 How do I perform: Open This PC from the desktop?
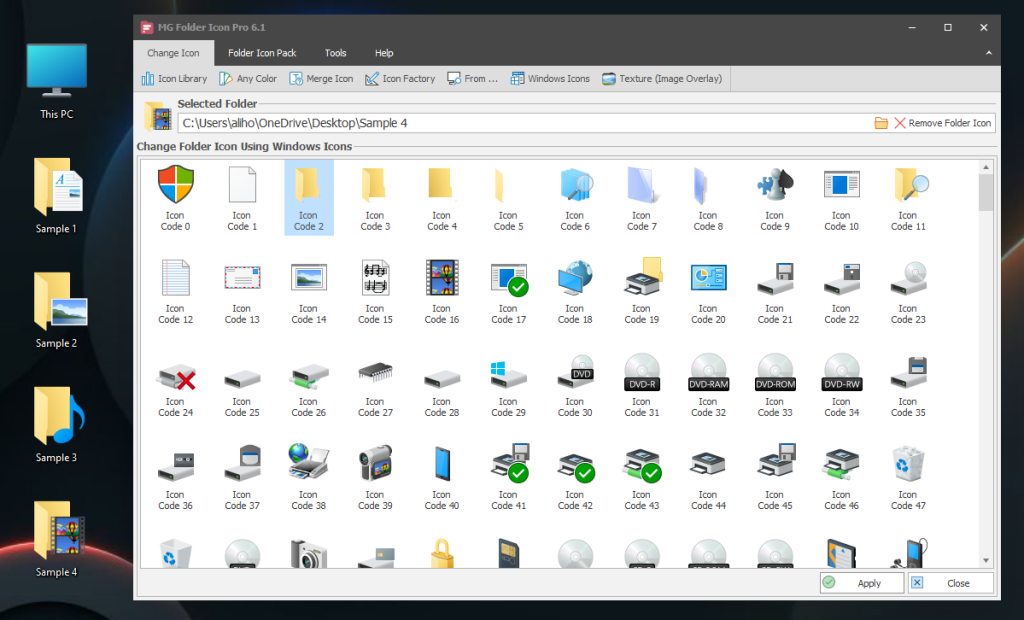click(x=55, y=70)
